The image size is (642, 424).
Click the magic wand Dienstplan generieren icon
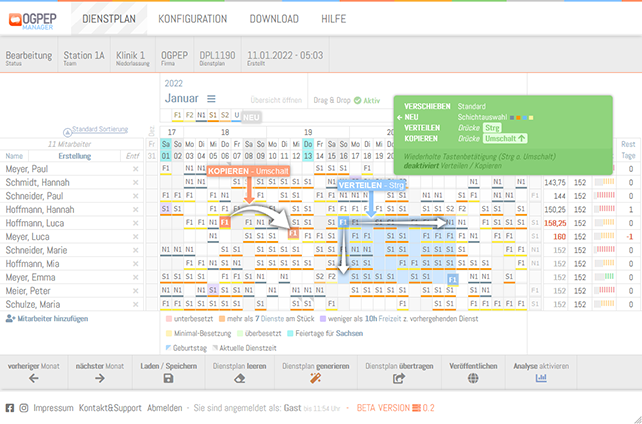click(x=315, y=379)
